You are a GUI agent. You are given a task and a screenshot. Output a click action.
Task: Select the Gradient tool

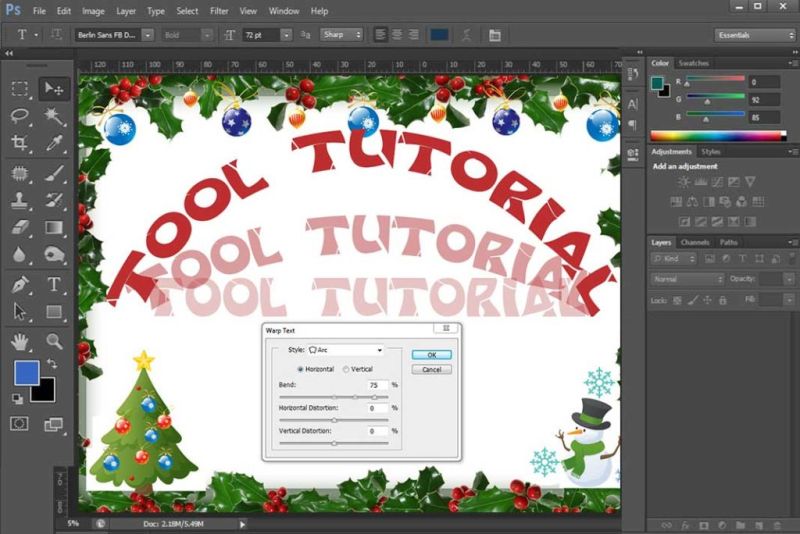pos(54,227)
